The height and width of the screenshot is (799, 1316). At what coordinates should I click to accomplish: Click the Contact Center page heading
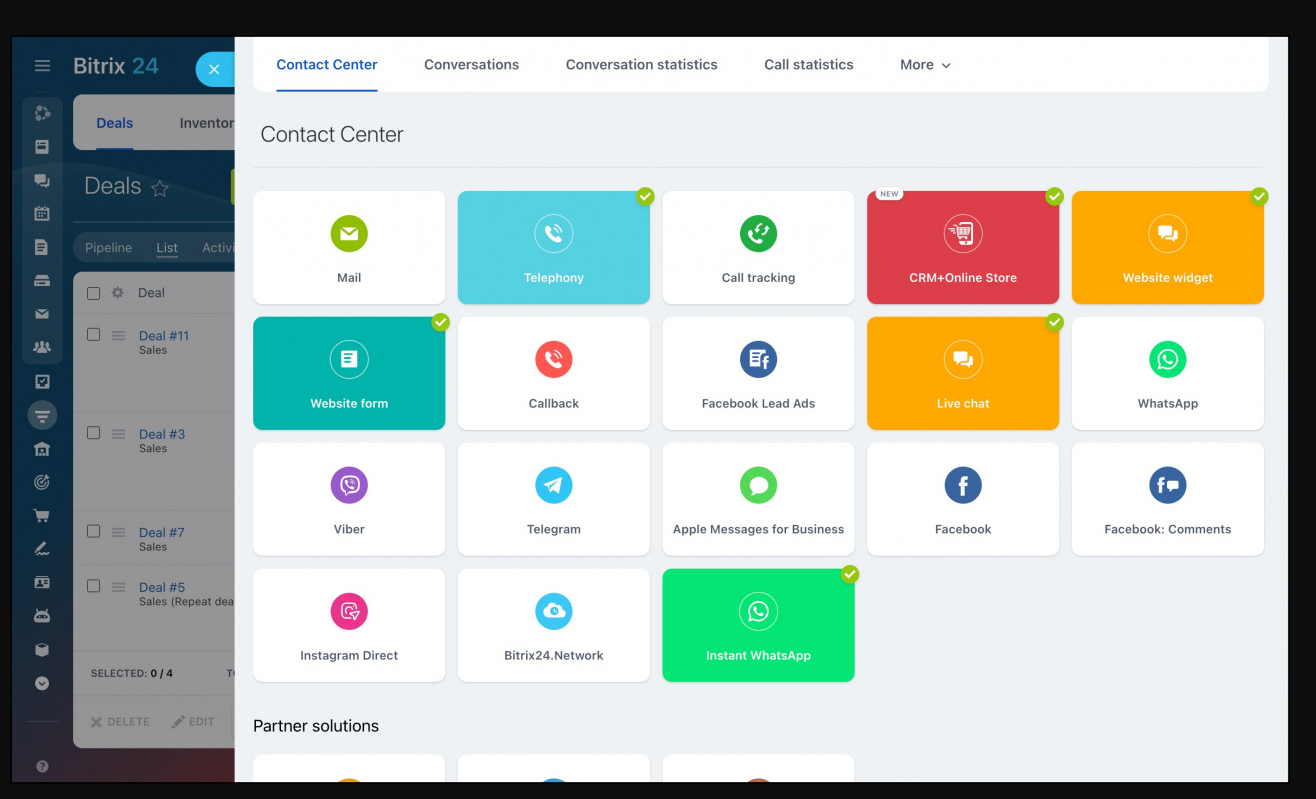point(332,135)
